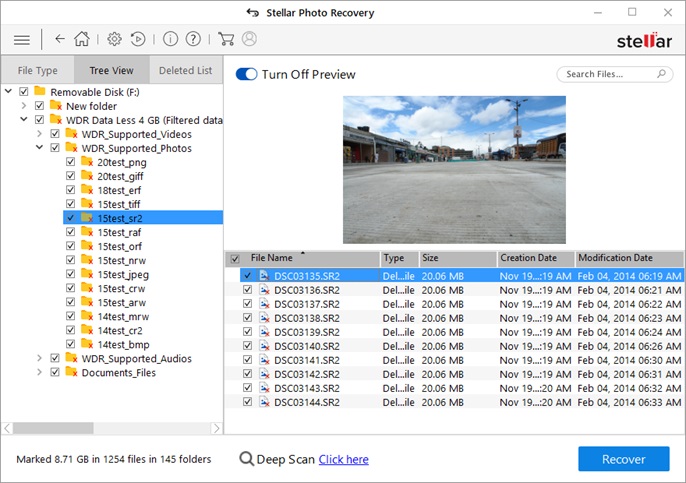Click the 18test_erf folder icon

click(x=87, y=190)
